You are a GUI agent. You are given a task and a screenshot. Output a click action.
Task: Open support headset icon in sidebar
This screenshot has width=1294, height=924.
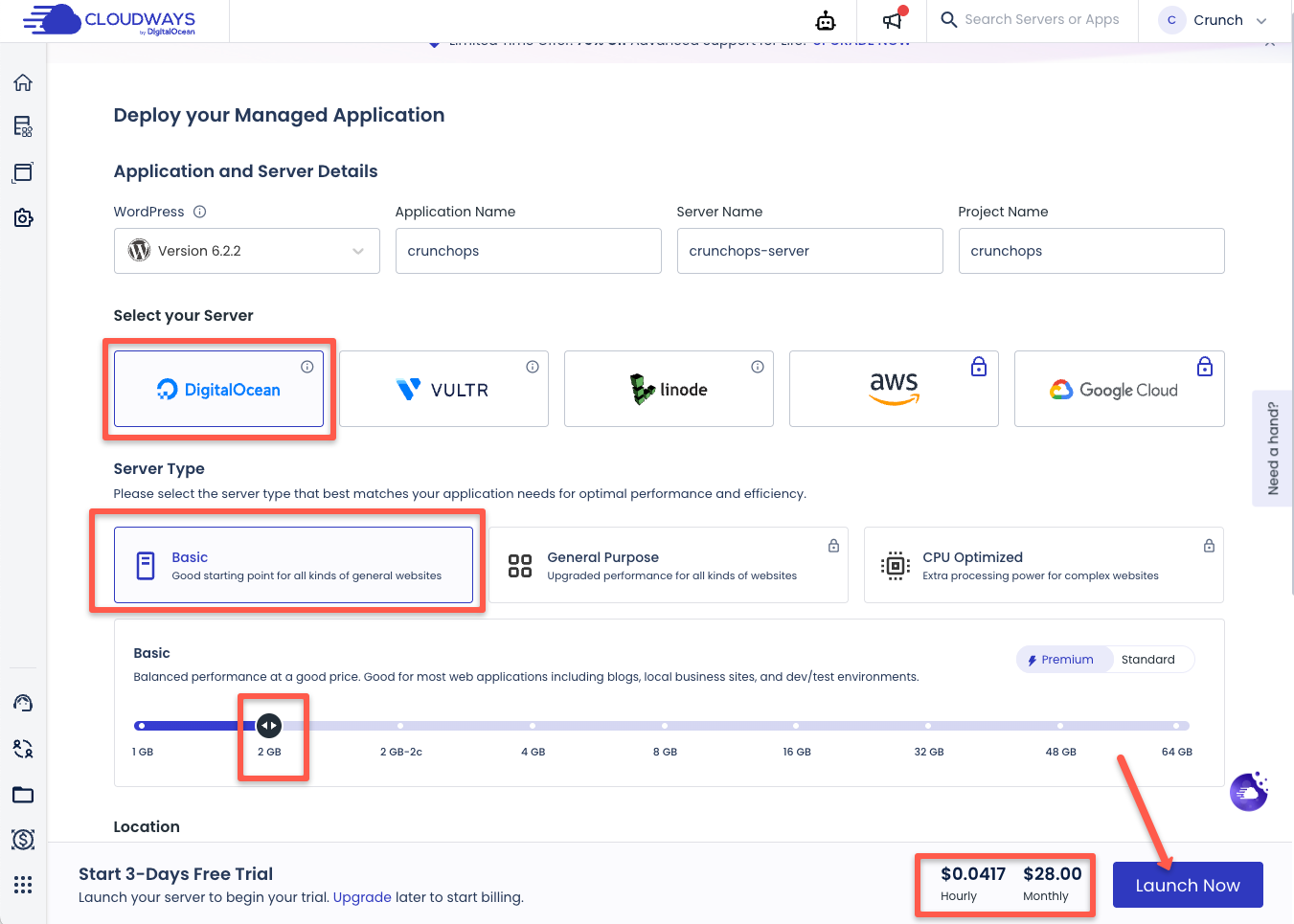point(23,703)
